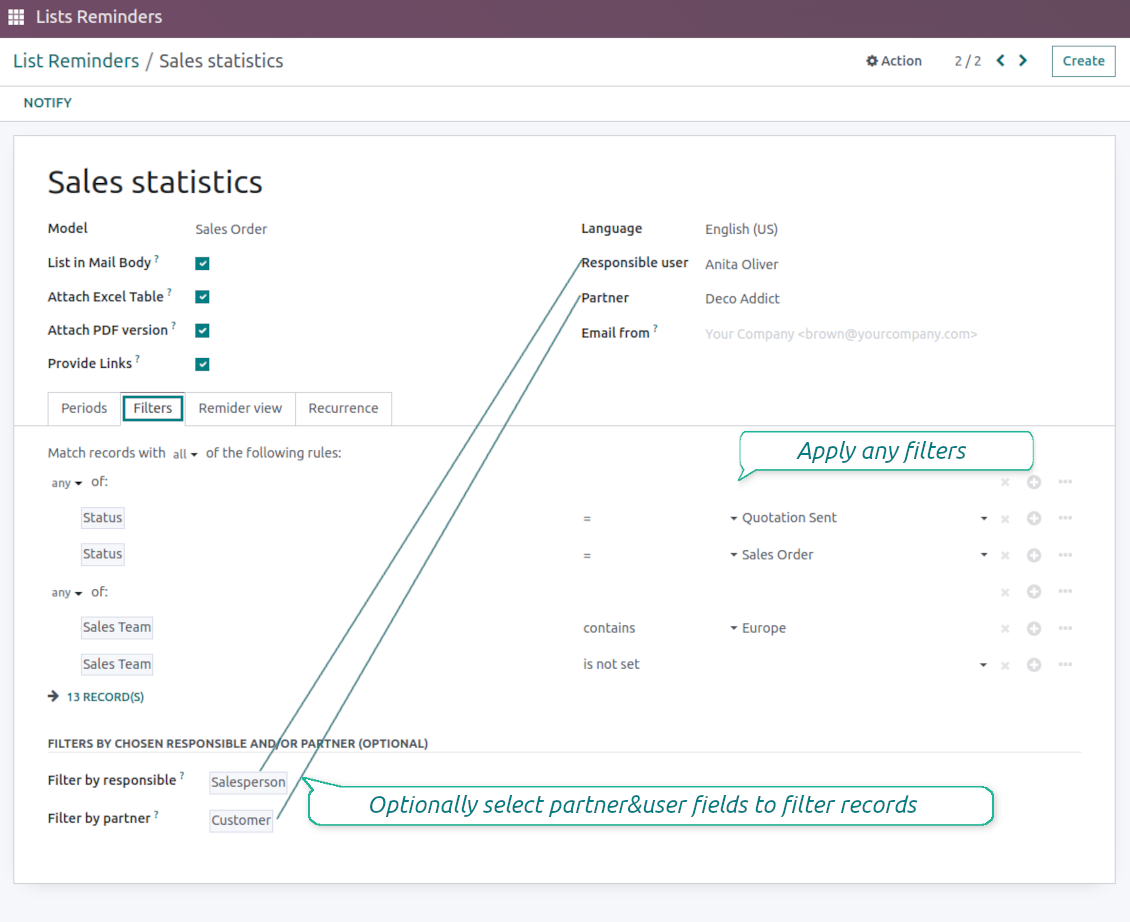Open the 13 RECORD(S) link
1130x922 pixels.
point(105,697)
